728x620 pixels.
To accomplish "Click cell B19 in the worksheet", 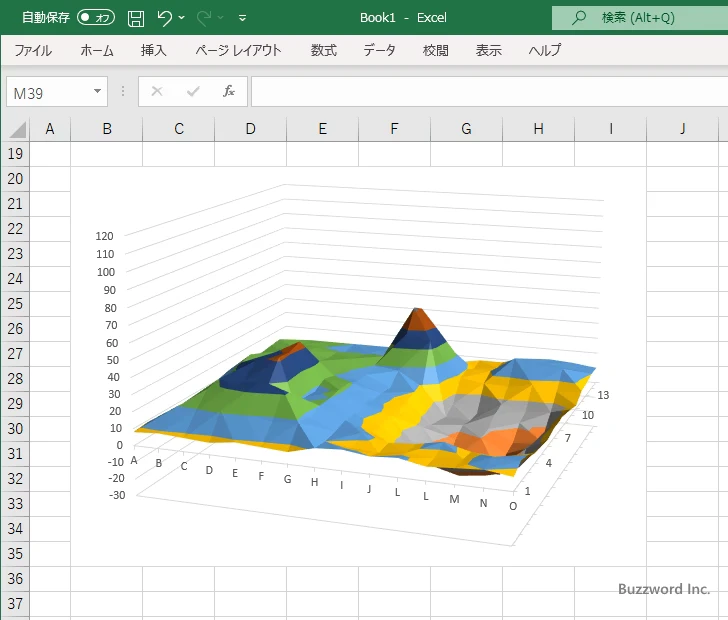I will pyautogui.click(x=107, y=154).
